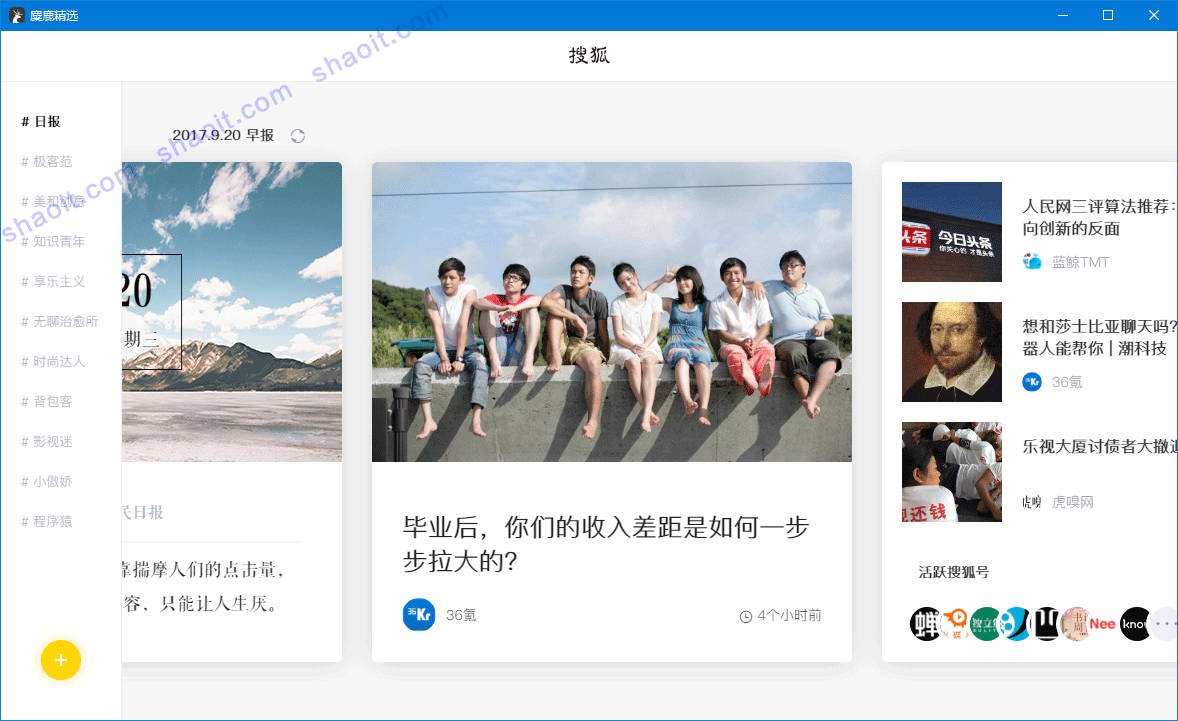
Task: Go to the 无聊治愈所 channel
Action: 59,321
